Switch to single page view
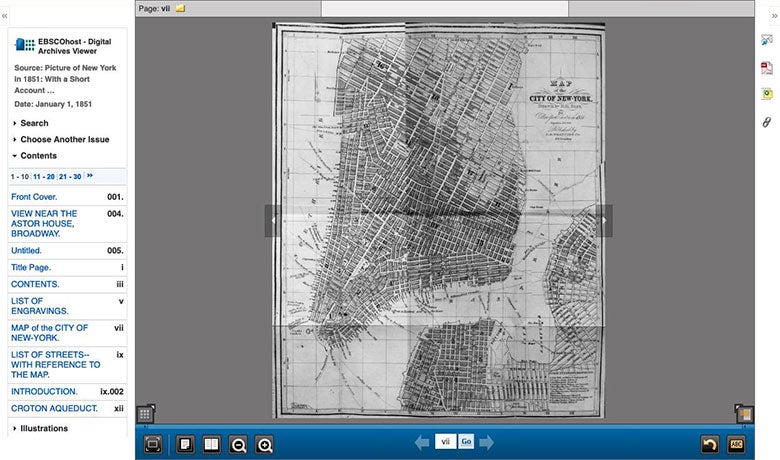The image size is (780, 460). pyautogui.click(x=186, y=444)
